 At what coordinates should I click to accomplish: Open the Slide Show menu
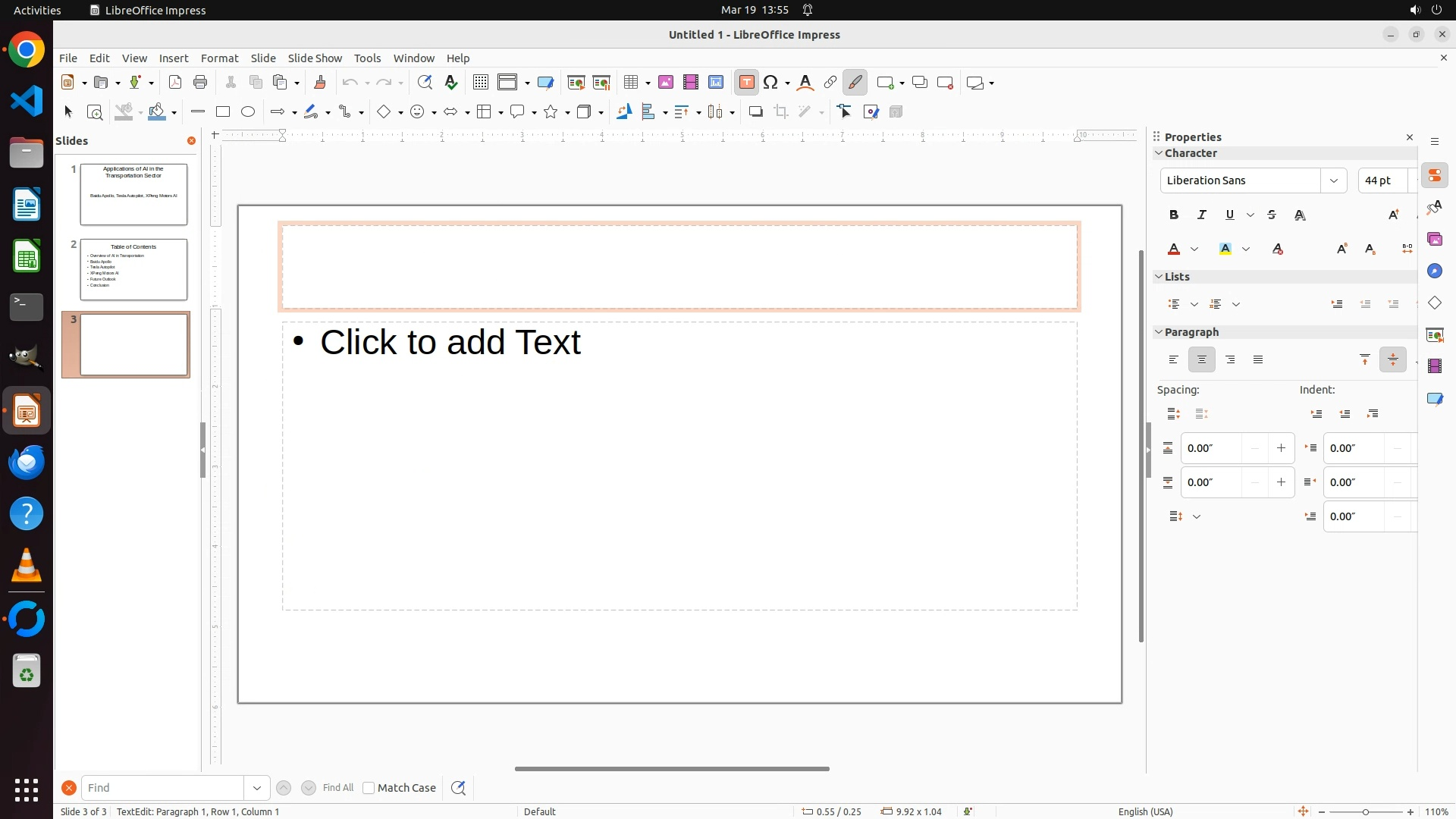pyautogui.click(x=315, y=58)
